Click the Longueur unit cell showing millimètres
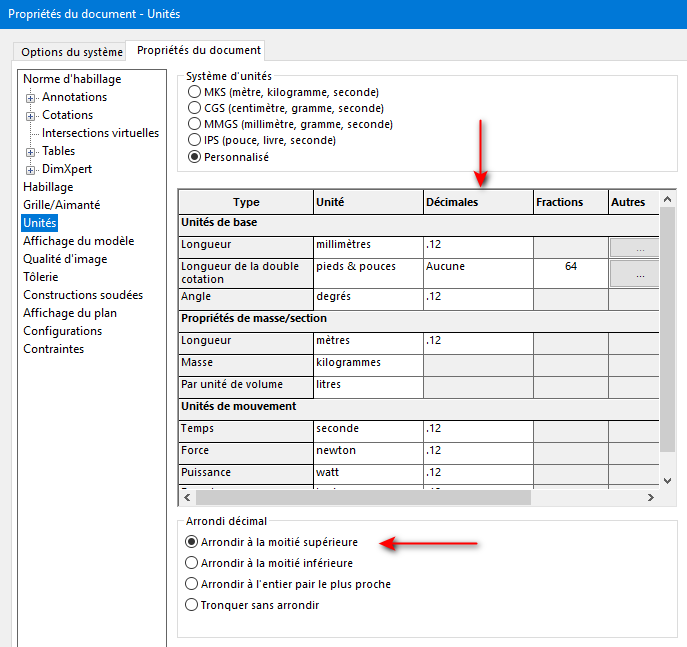 [x=366, y=245]
